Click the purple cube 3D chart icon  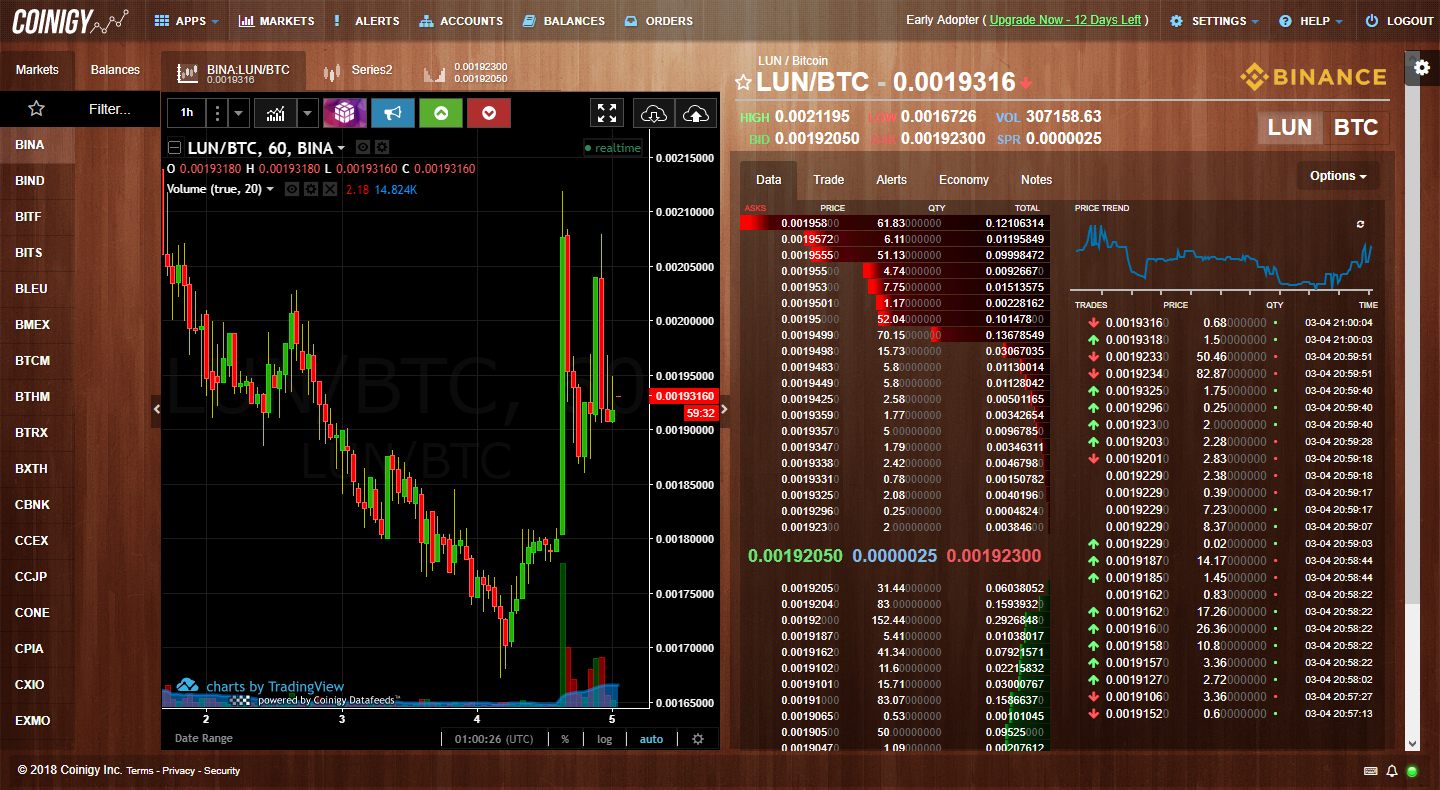point(344,113)
